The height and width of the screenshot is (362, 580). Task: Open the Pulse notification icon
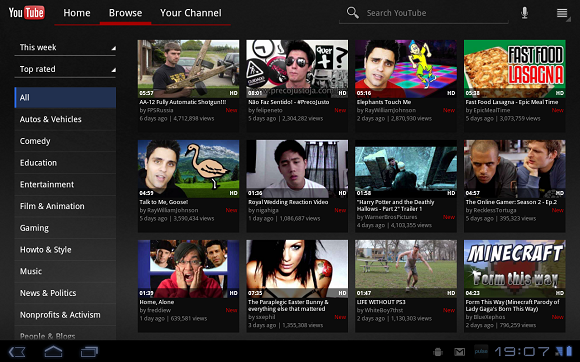(x=481, y=351)
